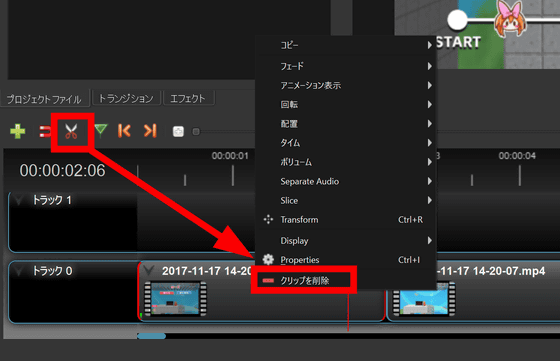Activate the scissors razor tool
The height and width of the screenshot is (361, 560).
coord(71,131)
